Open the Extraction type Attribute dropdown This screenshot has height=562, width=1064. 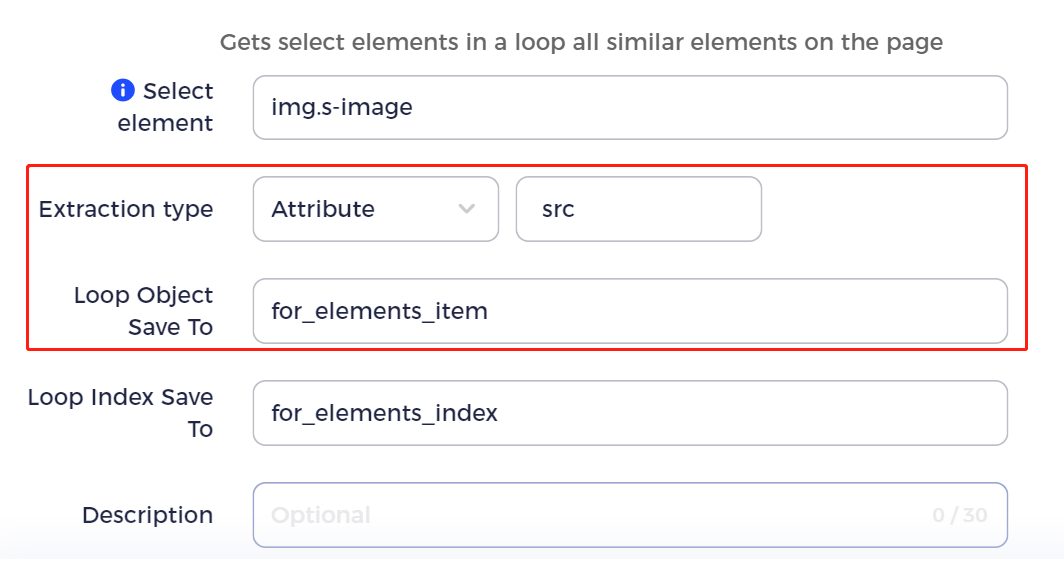pos(375,209)
